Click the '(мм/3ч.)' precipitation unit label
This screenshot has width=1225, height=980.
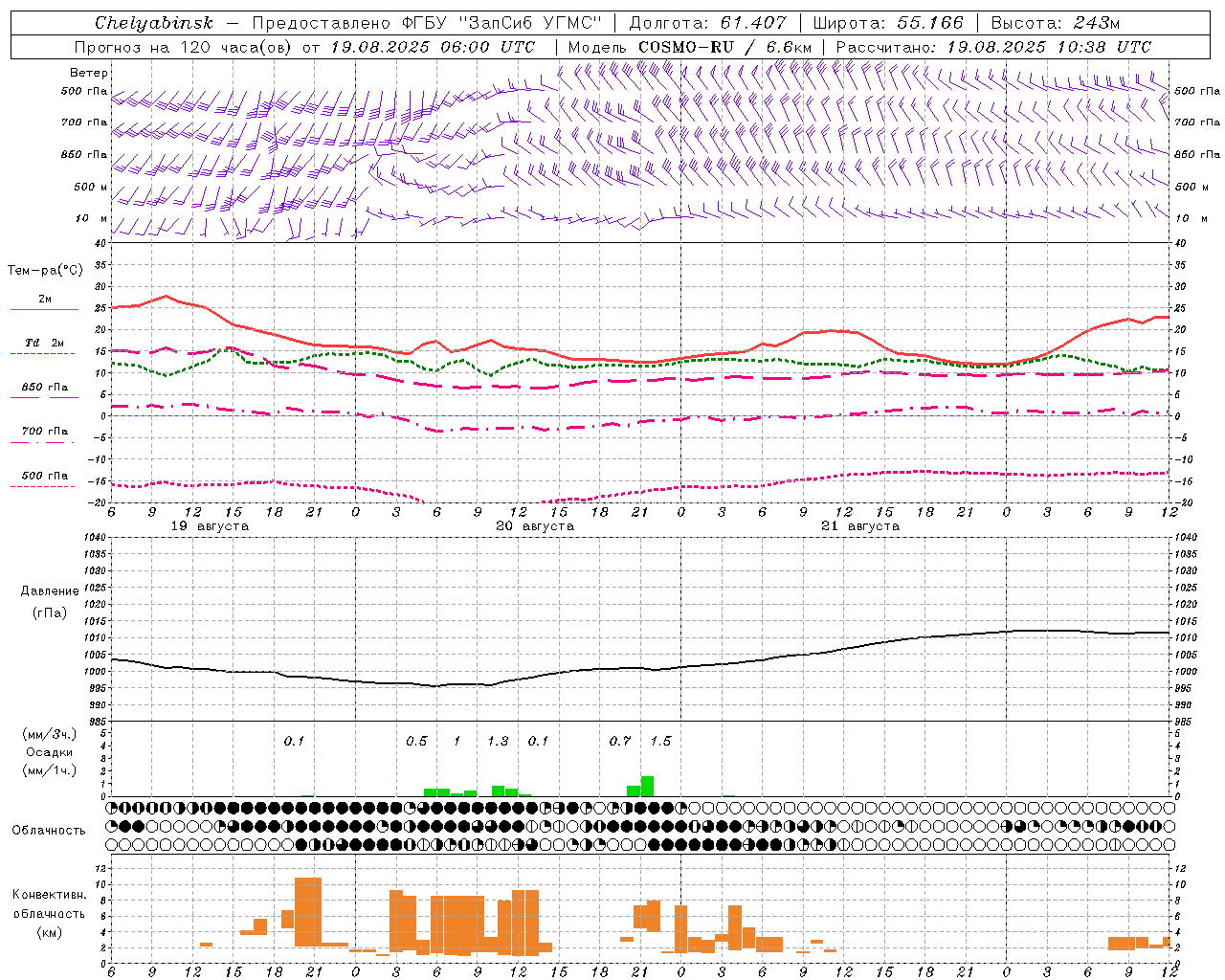click(49, 734)
